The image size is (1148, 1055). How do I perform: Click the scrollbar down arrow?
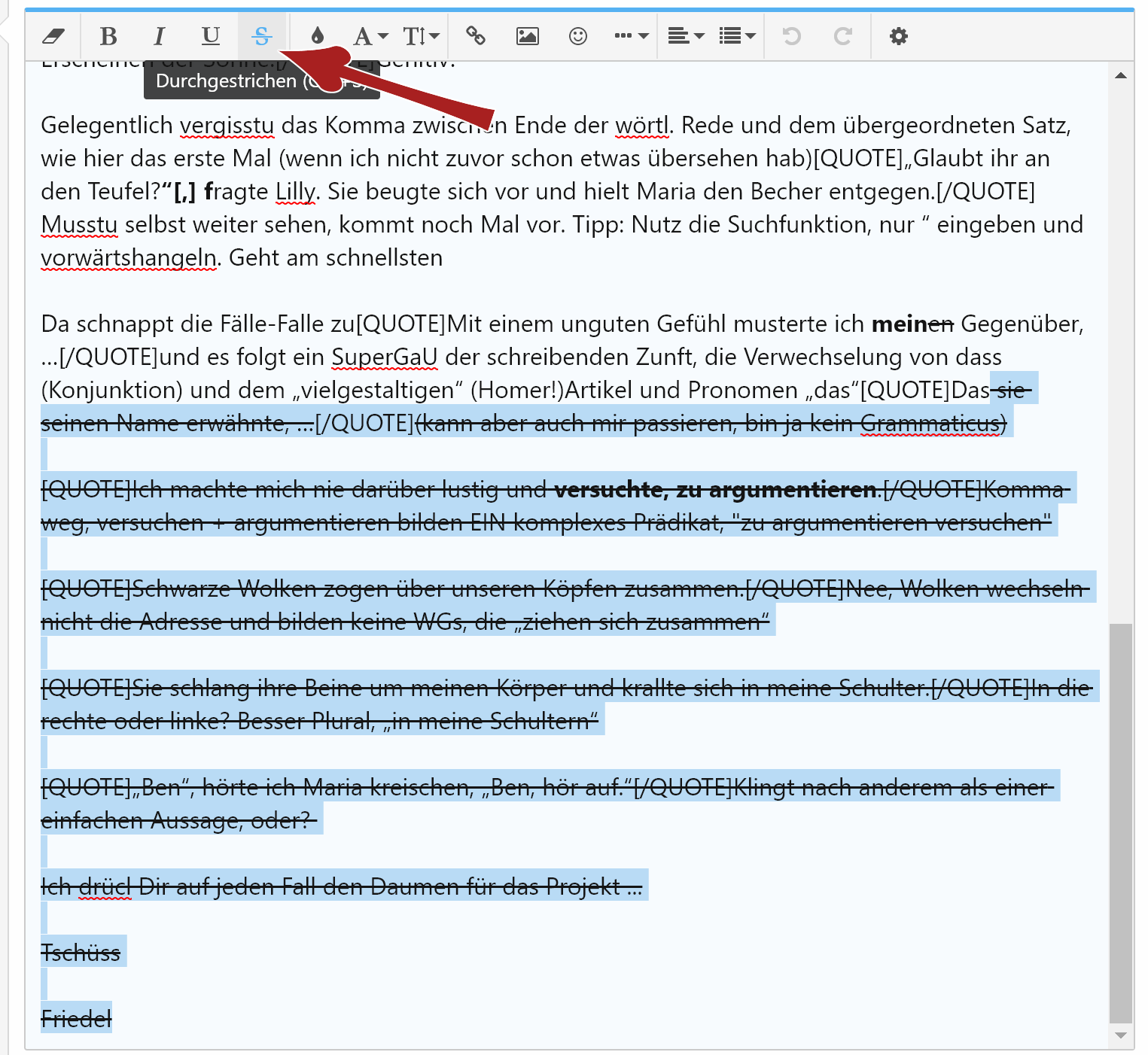point(1121,1035)
